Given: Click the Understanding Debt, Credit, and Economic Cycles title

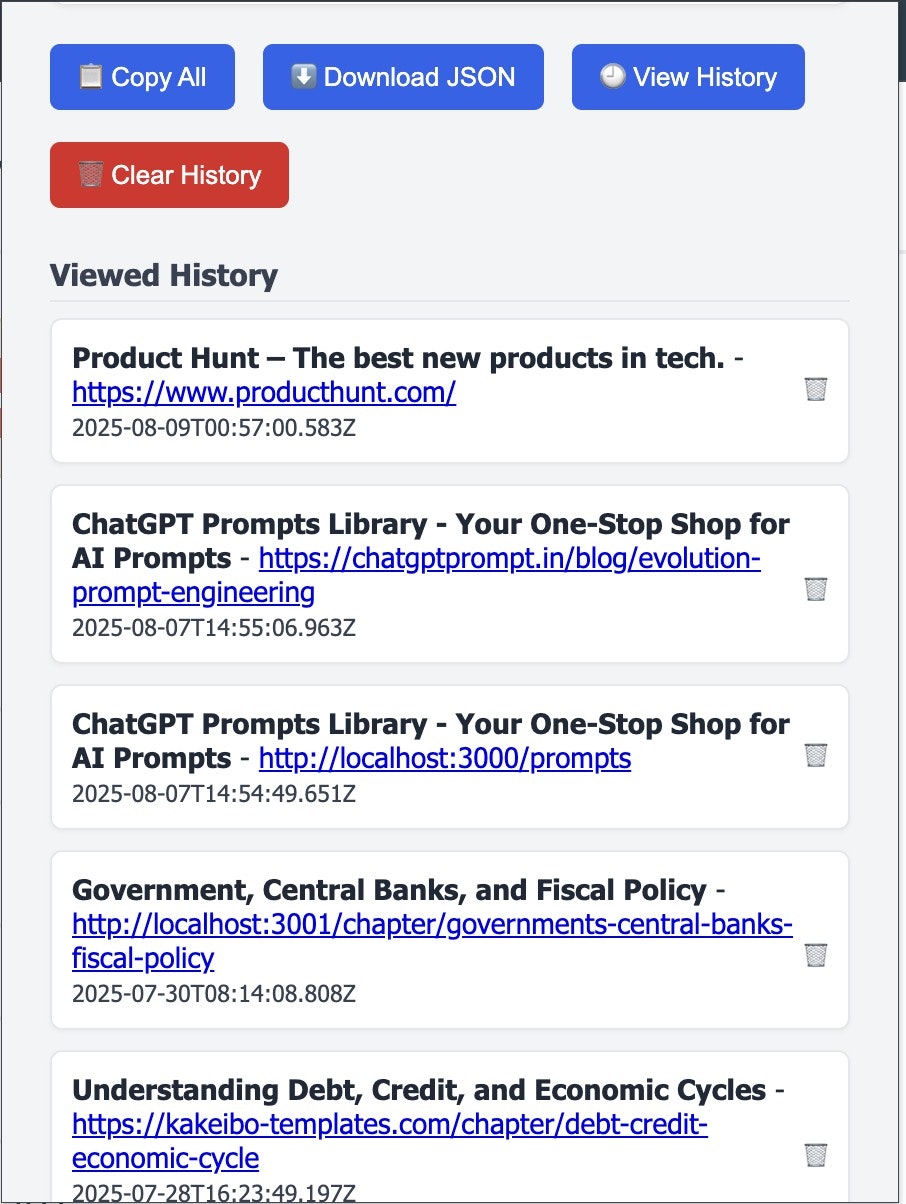Looking at the screenshot, I should click(x=419, y=1090).
